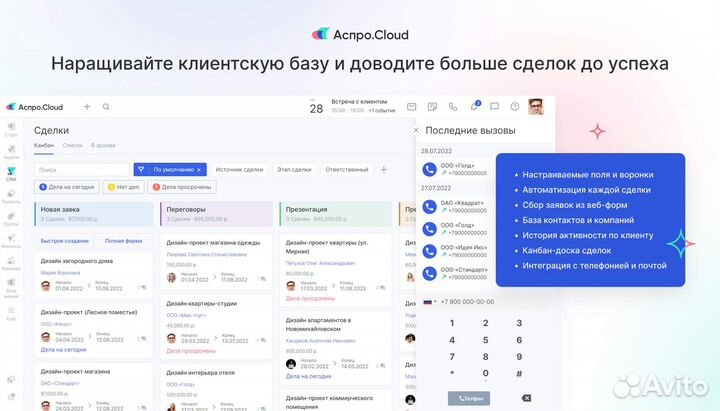Open the chat bubble icon
The width and height of the screenshot is (720, 411).
(x=494, y=107)
